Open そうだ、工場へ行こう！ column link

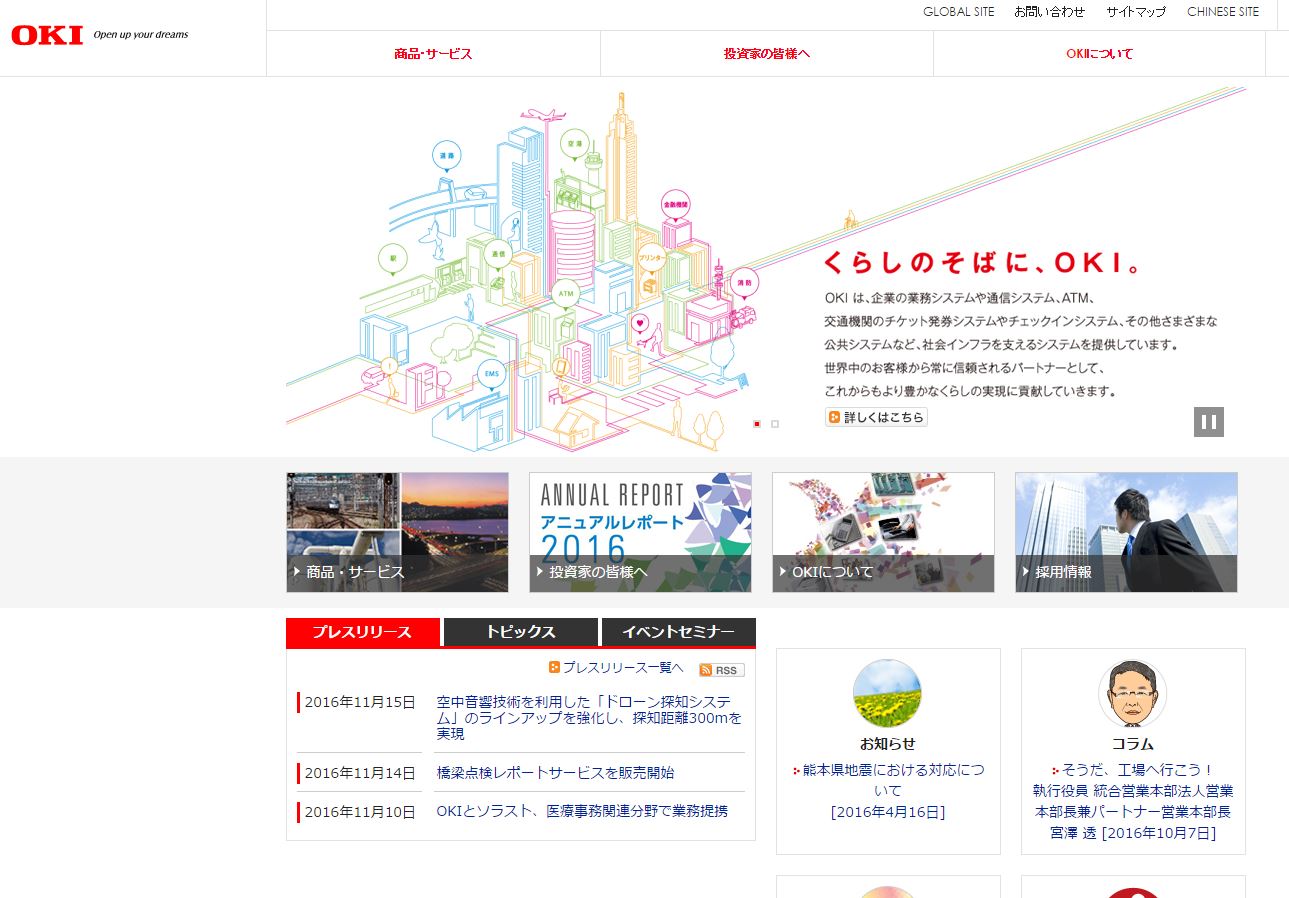click(1138, 770)
